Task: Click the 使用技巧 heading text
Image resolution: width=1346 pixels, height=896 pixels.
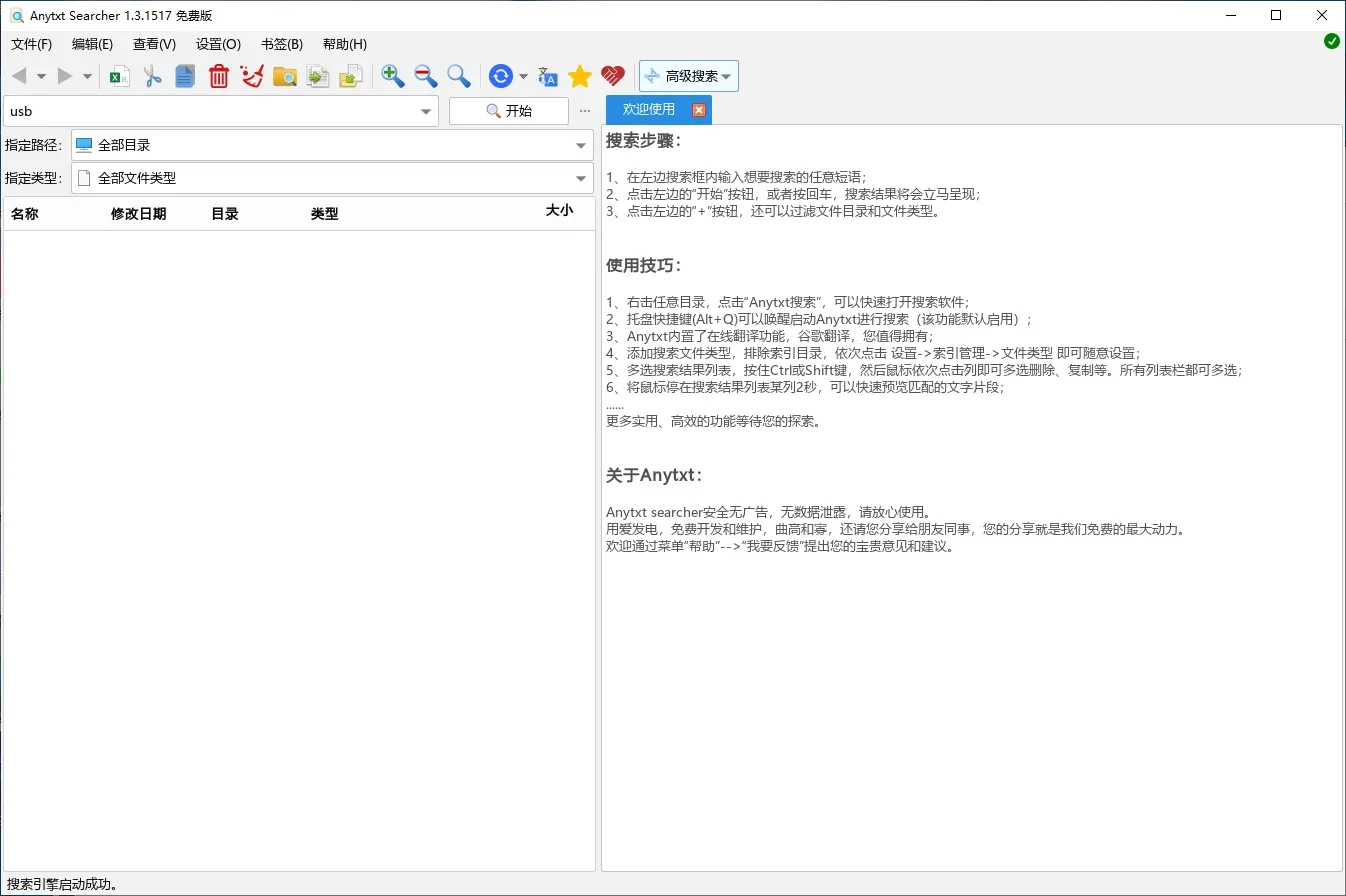Action: [x=643, y=265]
